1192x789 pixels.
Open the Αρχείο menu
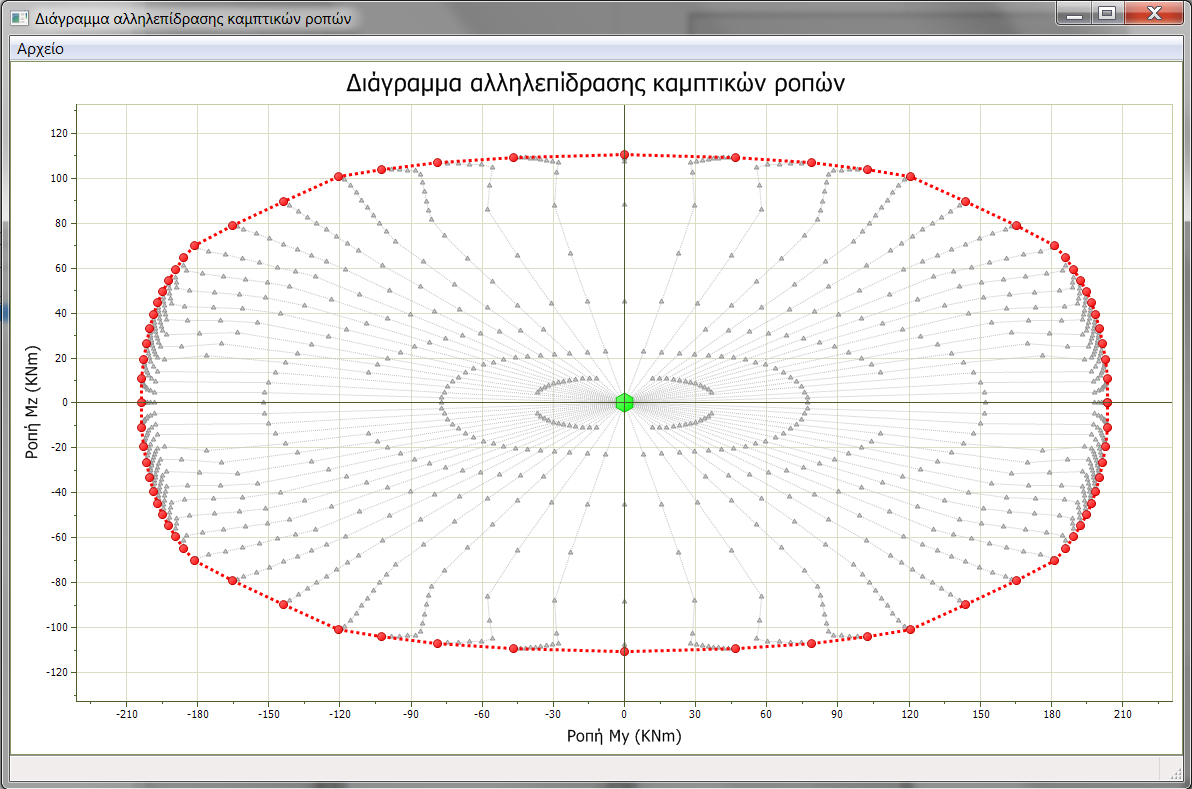coord(40,49)
